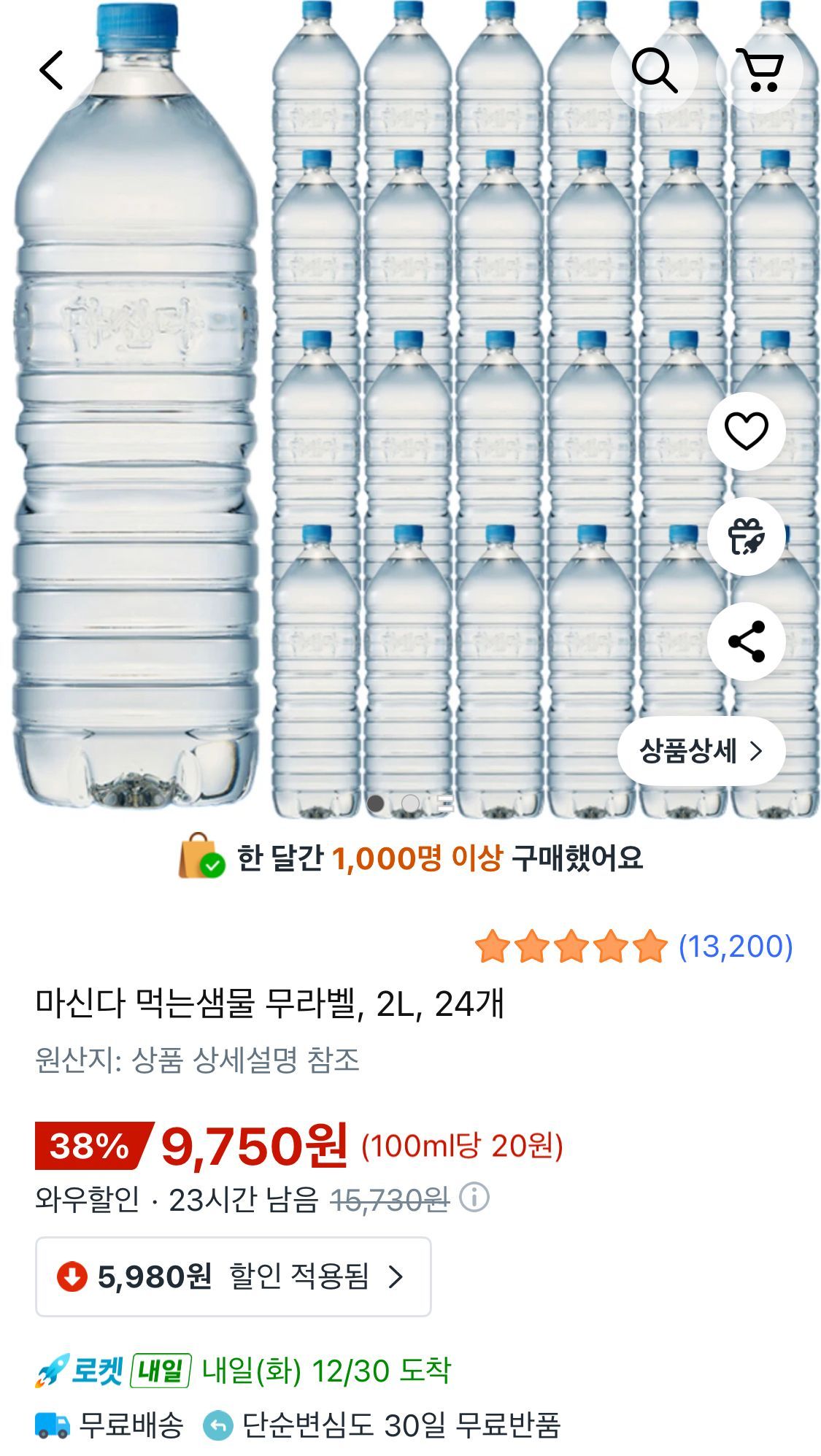This screenshot has width=821, height=1456.
Task: Tap the gift icon button
Action: click(x=746, y=536)
